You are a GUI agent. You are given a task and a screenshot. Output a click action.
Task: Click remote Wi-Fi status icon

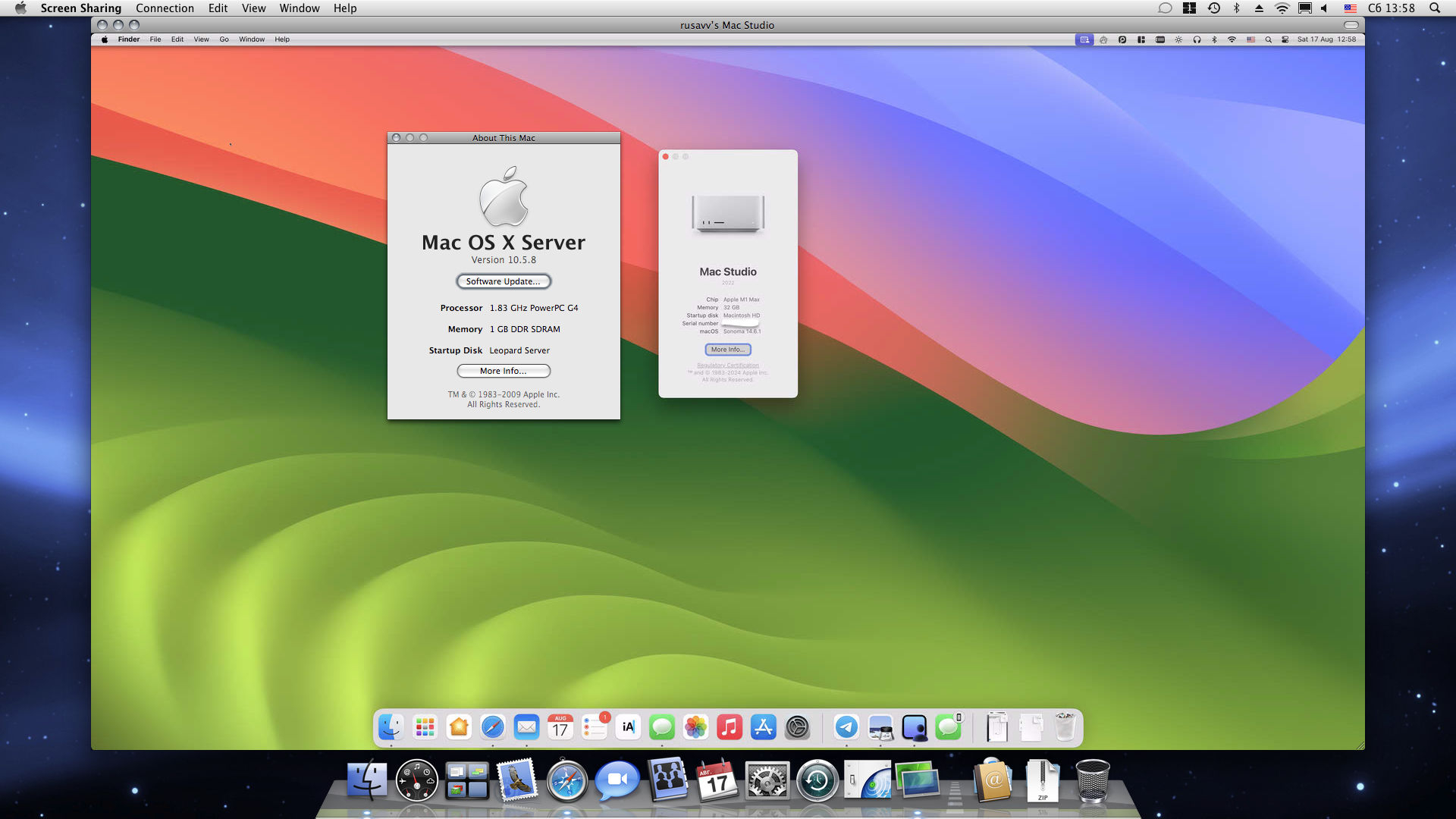click(x=1232, y=39)
